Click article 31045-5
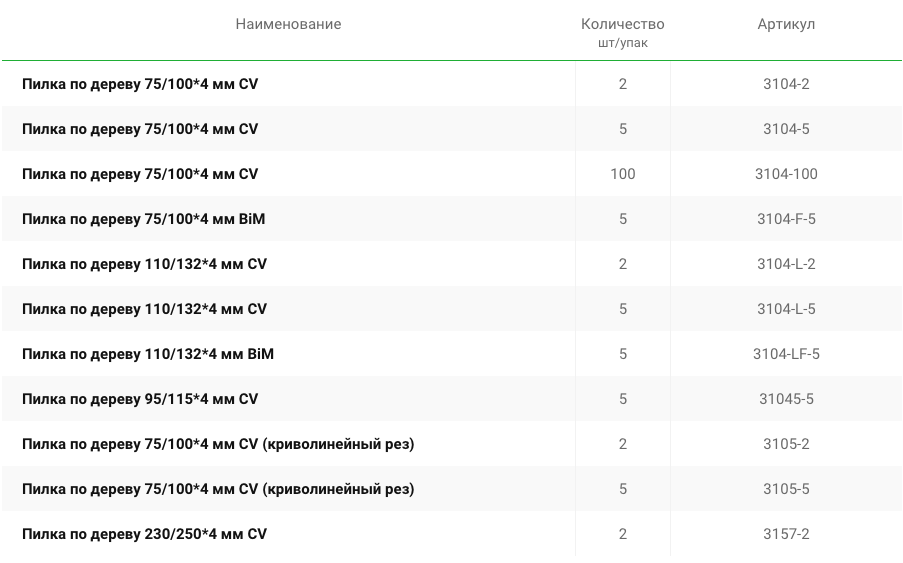This screenshot has width=903, height=563. tap(786, 398)
